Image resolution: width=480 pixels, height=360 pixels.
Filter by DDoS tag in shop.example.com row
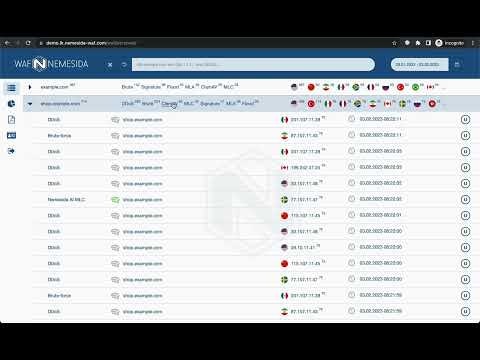(x=128, y=104)
